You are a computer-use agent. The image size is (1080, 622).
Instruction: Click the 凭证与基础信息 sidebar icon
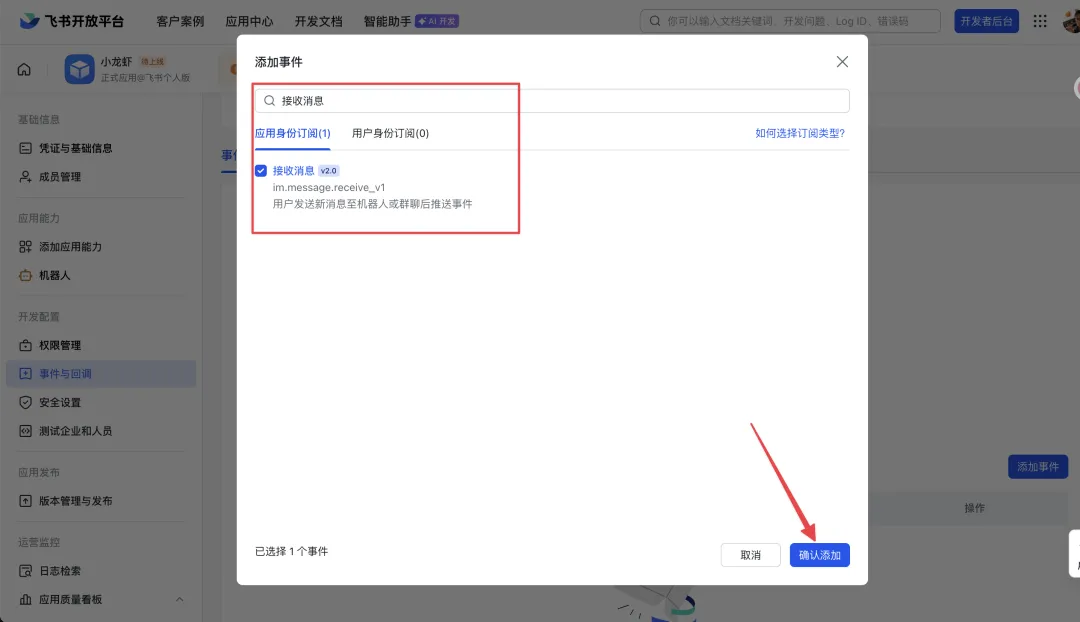25,148
